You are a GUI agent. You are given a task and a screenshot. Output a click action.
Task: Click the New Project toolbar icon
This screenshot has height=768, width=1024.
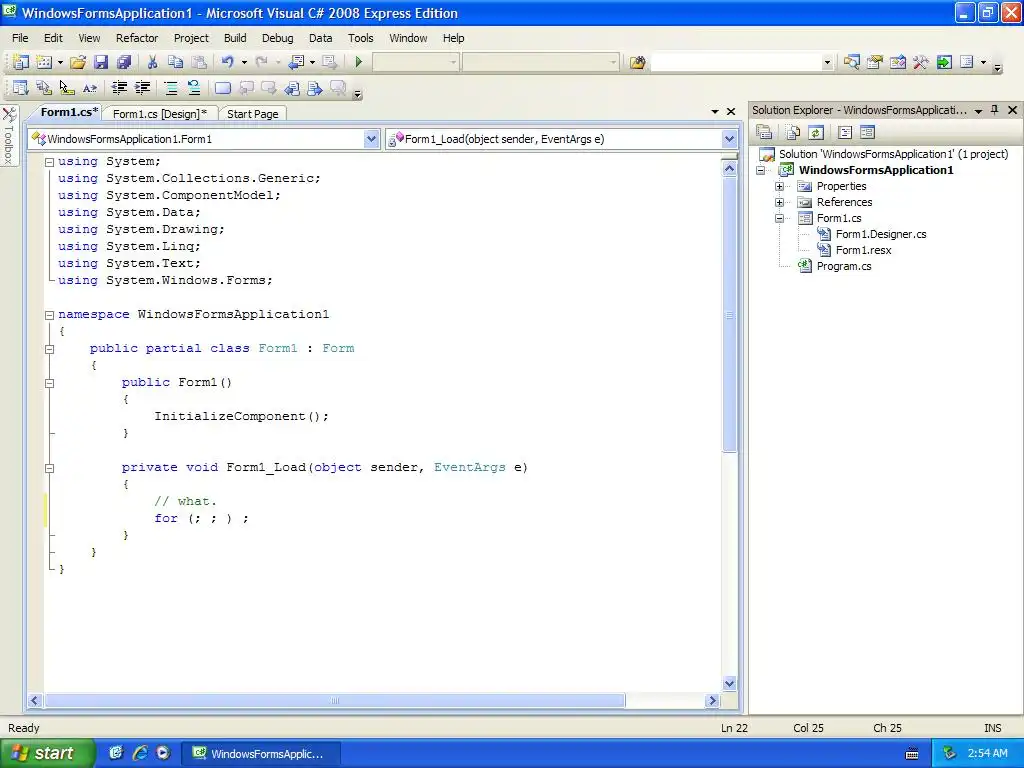coord(21,62)
